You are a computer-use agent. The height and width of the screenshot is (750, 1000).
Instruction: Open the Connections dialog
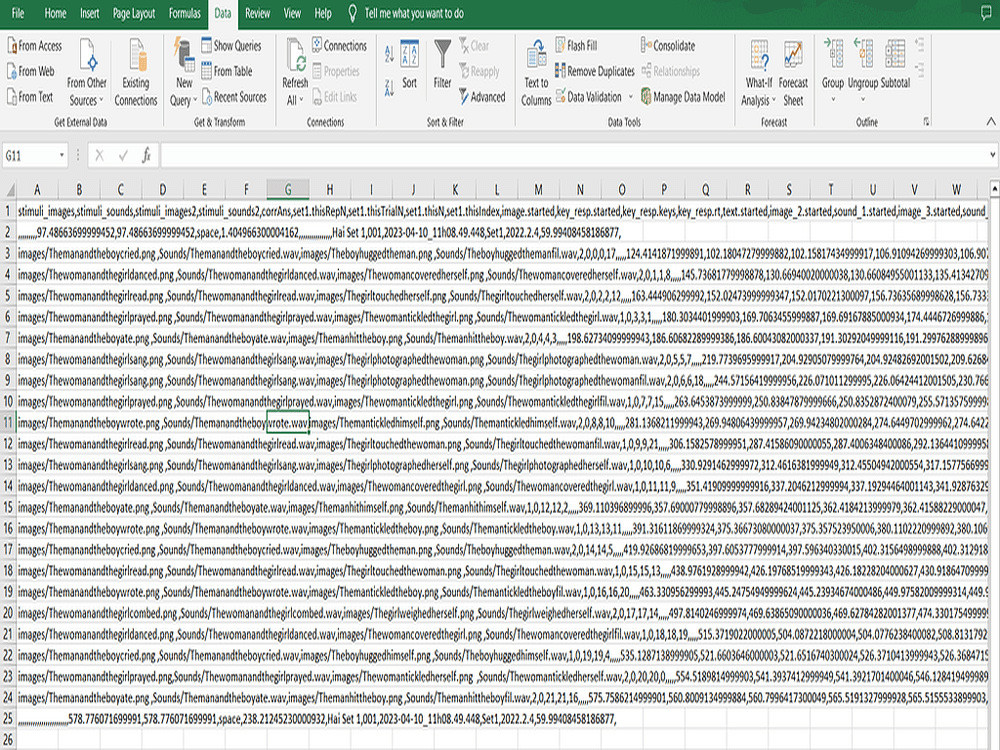pyautogui.click(x=339, y=45)
